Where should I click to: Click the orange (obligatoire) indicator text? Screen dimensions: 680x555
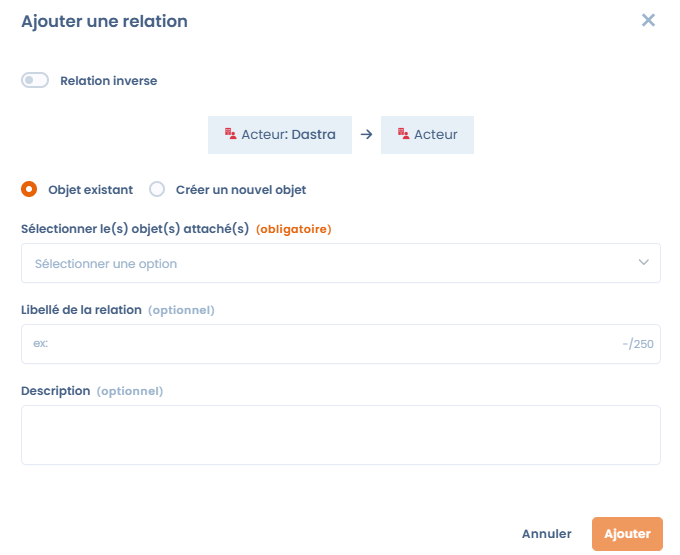click(x=294, y=229)
